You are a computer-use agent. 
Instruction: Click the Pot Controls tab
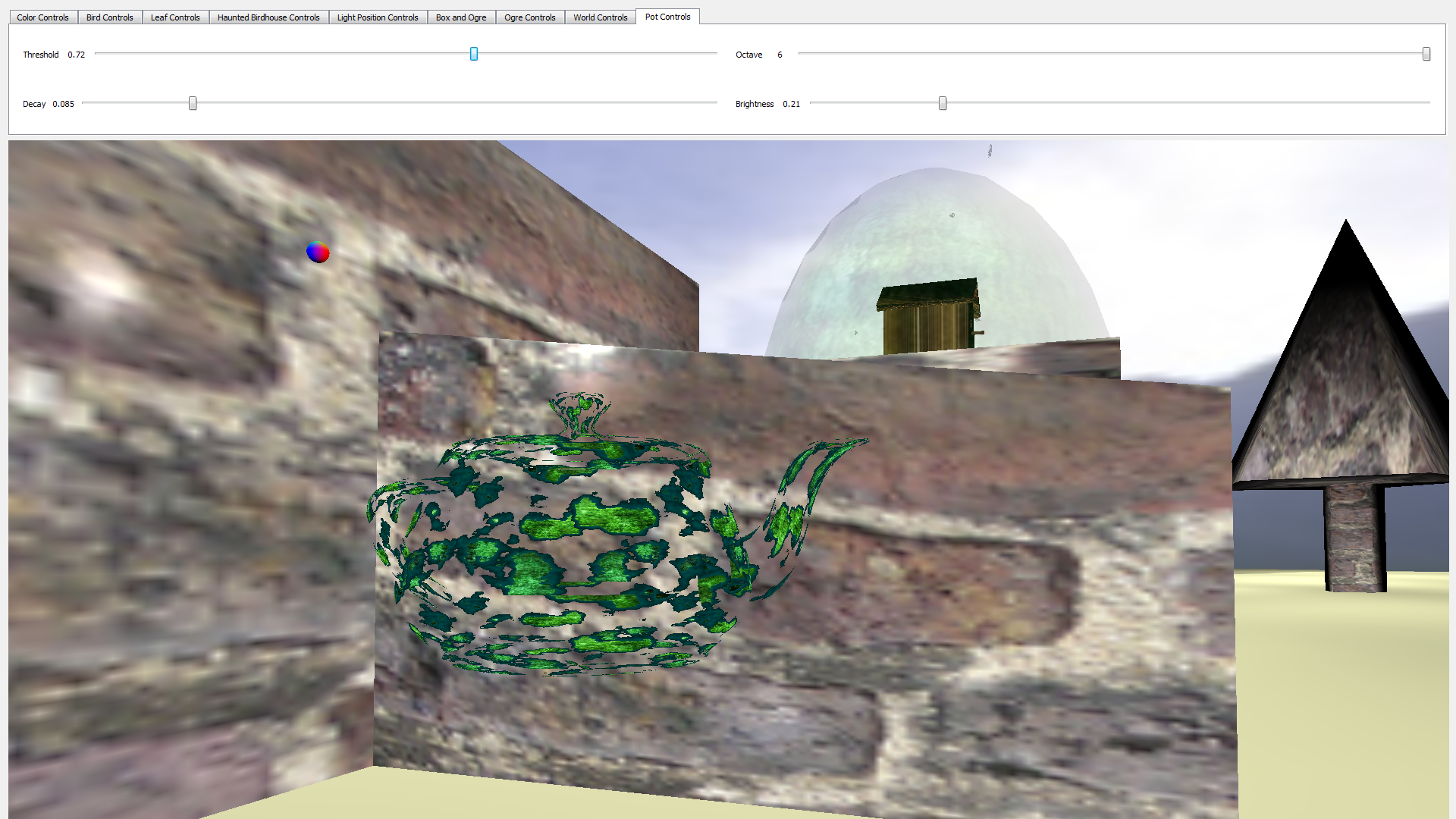[x=667, y=17]
